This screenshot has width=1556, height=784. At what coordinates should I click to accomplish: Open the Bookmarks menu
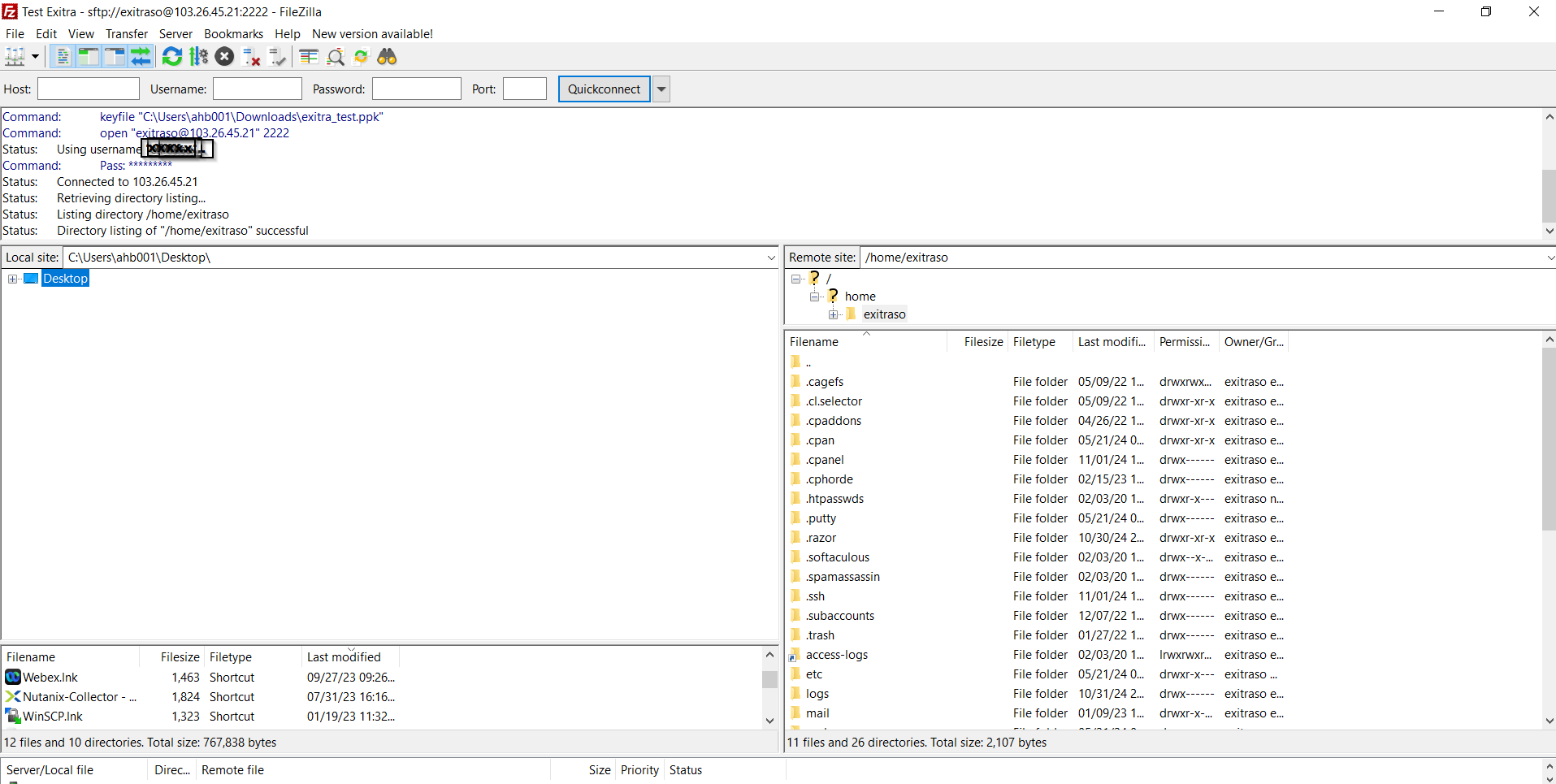[234, 34]
